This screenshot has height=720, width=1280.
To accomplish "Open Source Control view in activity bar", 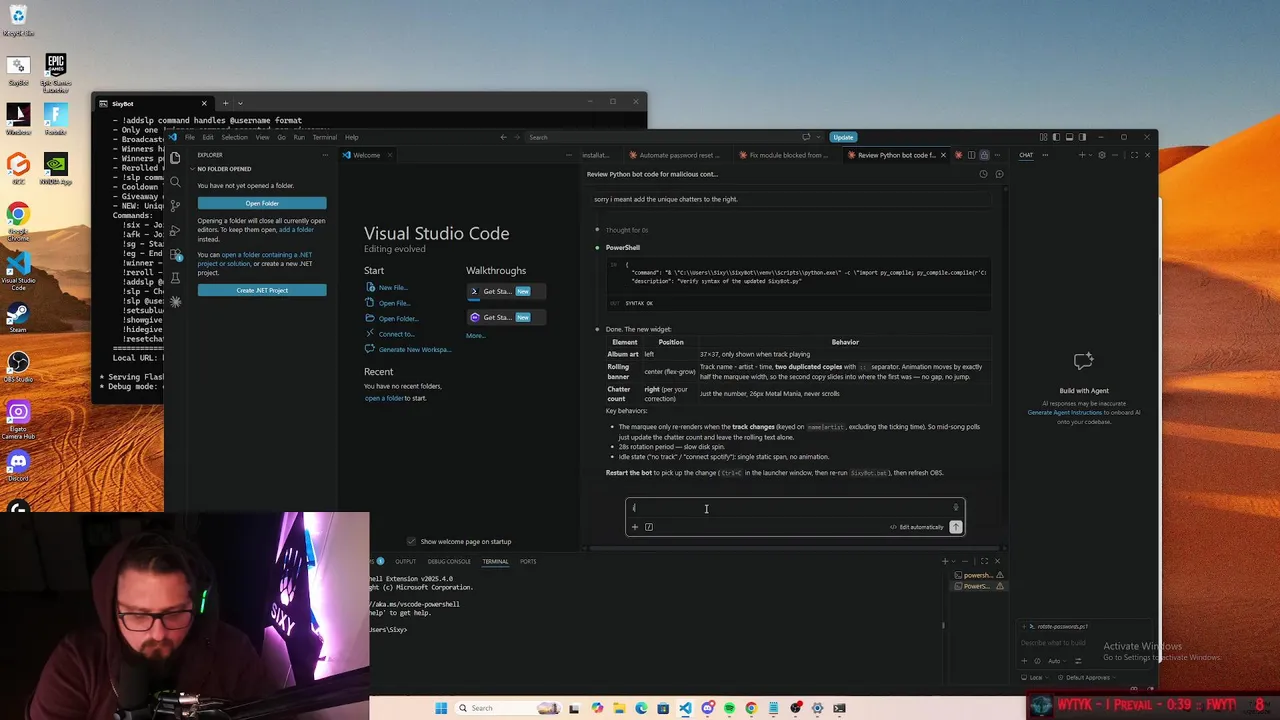I will click(x=175, y=206).
